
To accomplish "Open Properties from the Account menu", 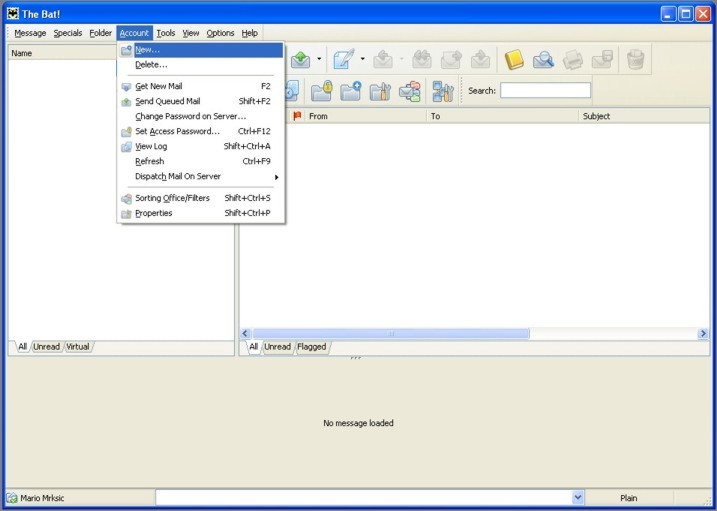I will pos(201,213).
